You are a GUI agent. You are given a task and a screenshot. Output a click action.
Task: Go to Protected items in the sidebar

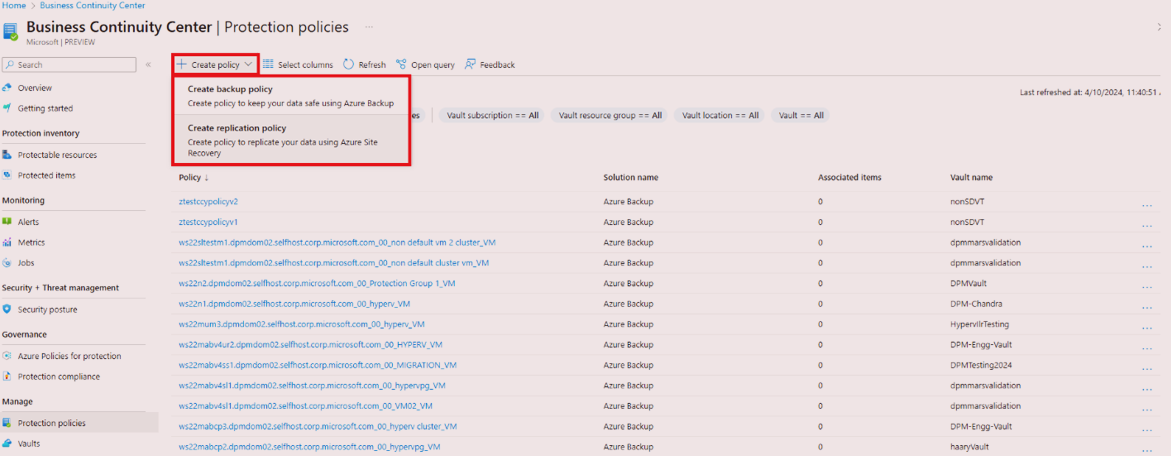[46, 175]
